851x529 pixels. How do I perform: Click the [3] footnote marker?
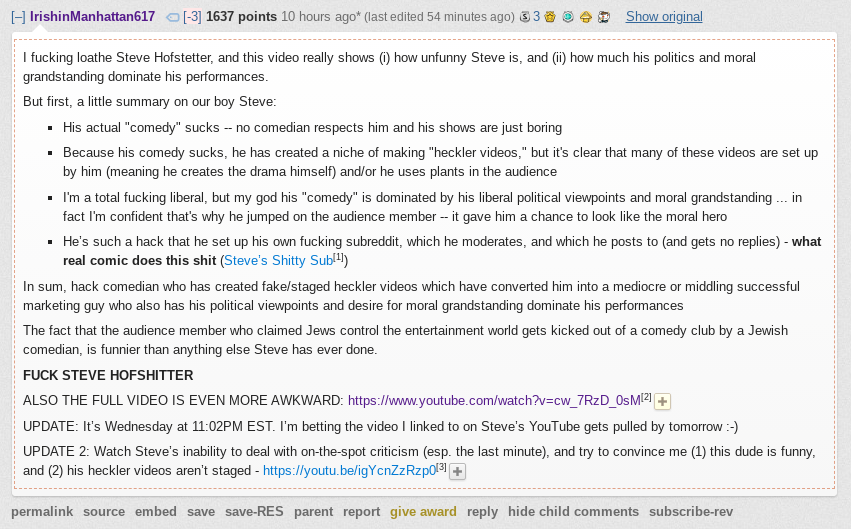click(x=442, y=467)
